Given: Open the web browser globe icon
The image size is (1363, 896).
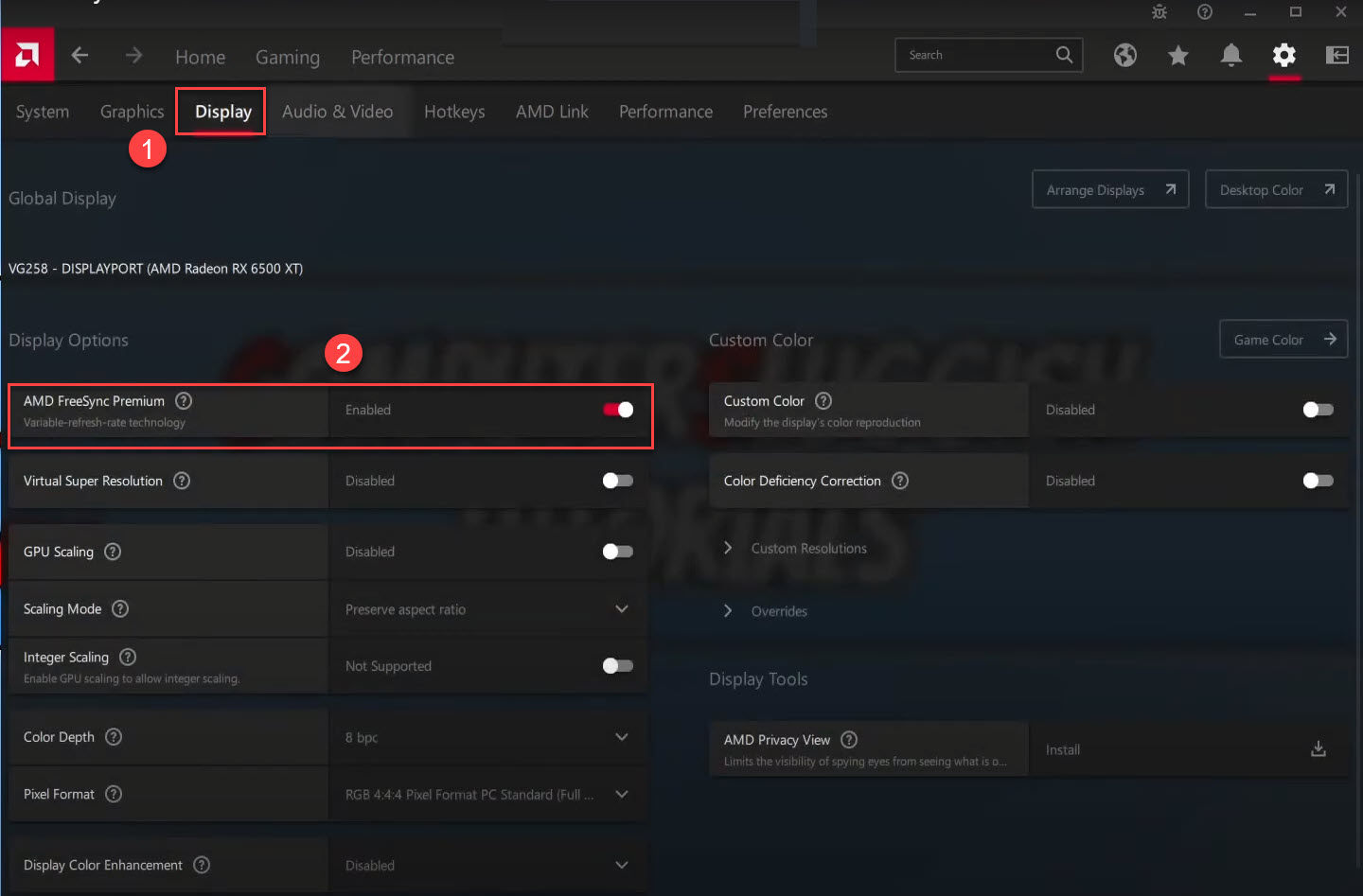Looking at the screenshot, I should 1124,56.
